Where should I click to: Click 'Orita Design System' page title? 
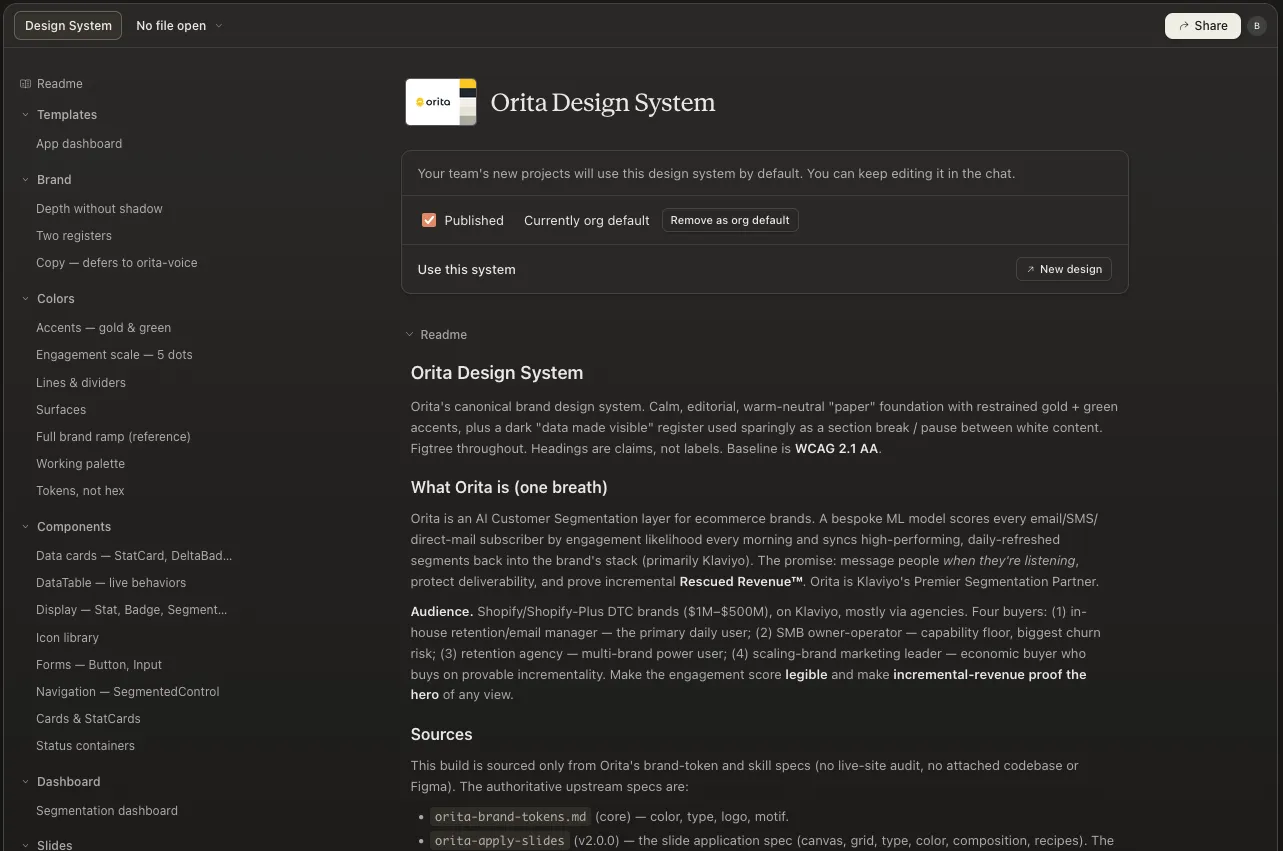[x=603, y=103]
